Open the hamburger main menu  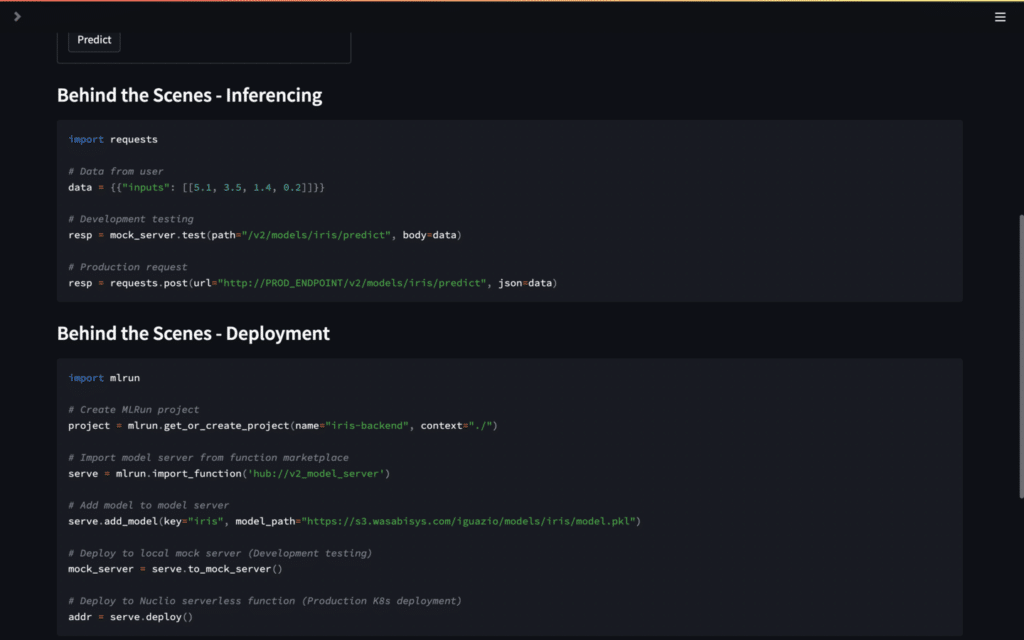click(1000, 17)
